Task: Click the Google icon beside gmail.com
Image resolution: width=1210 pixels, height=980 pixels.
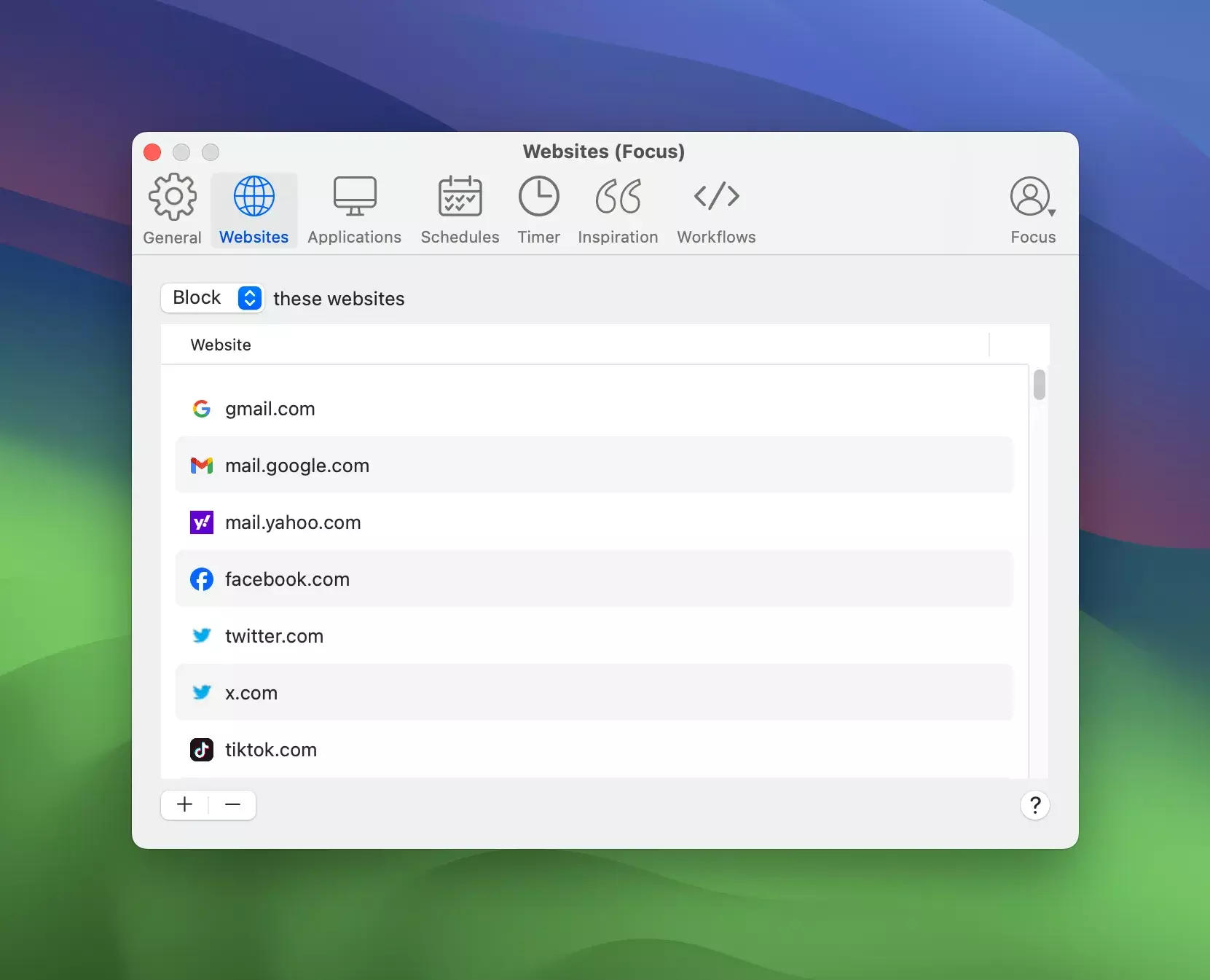Action: [x=202, y=409]
